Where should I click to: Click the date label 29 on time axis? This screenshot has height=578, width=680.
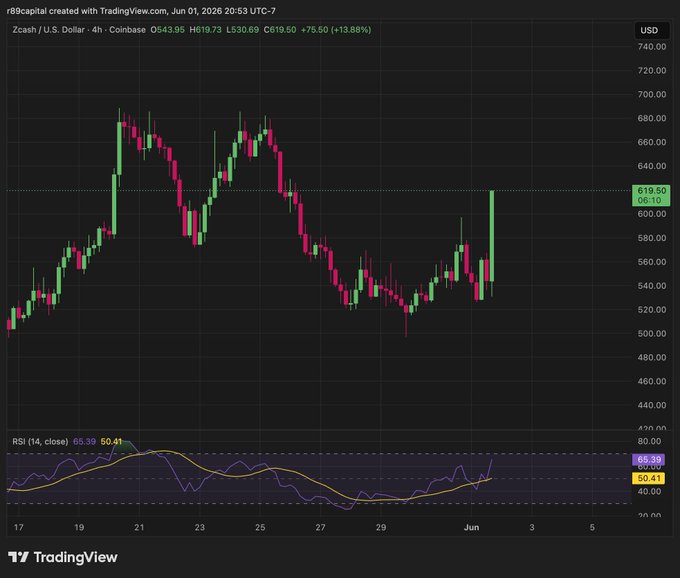[x=381, y=527]
